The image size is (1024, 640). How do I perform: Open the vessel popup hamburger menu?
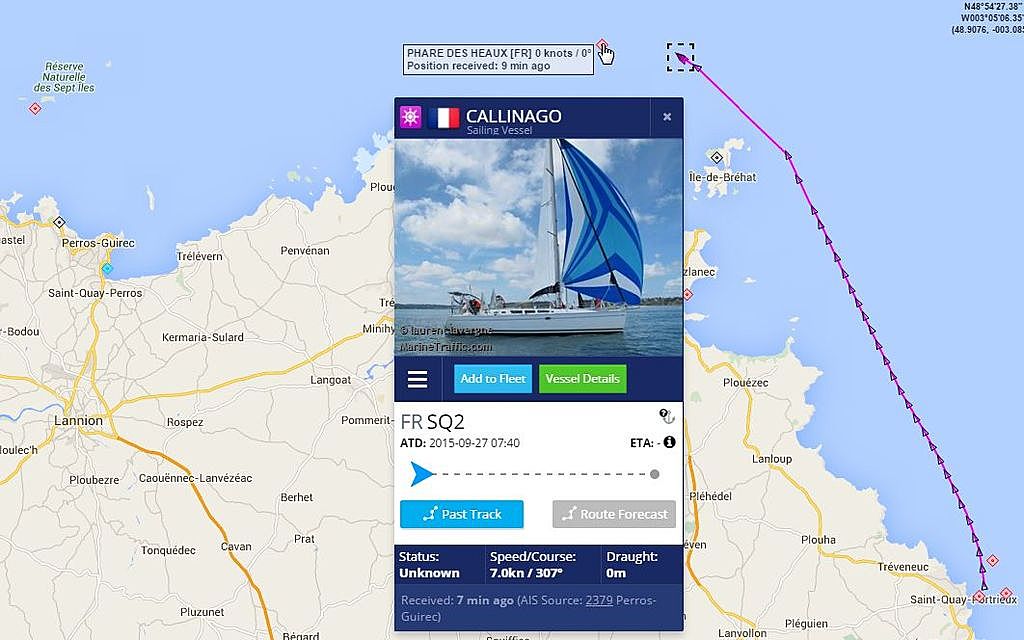[417, 379]
